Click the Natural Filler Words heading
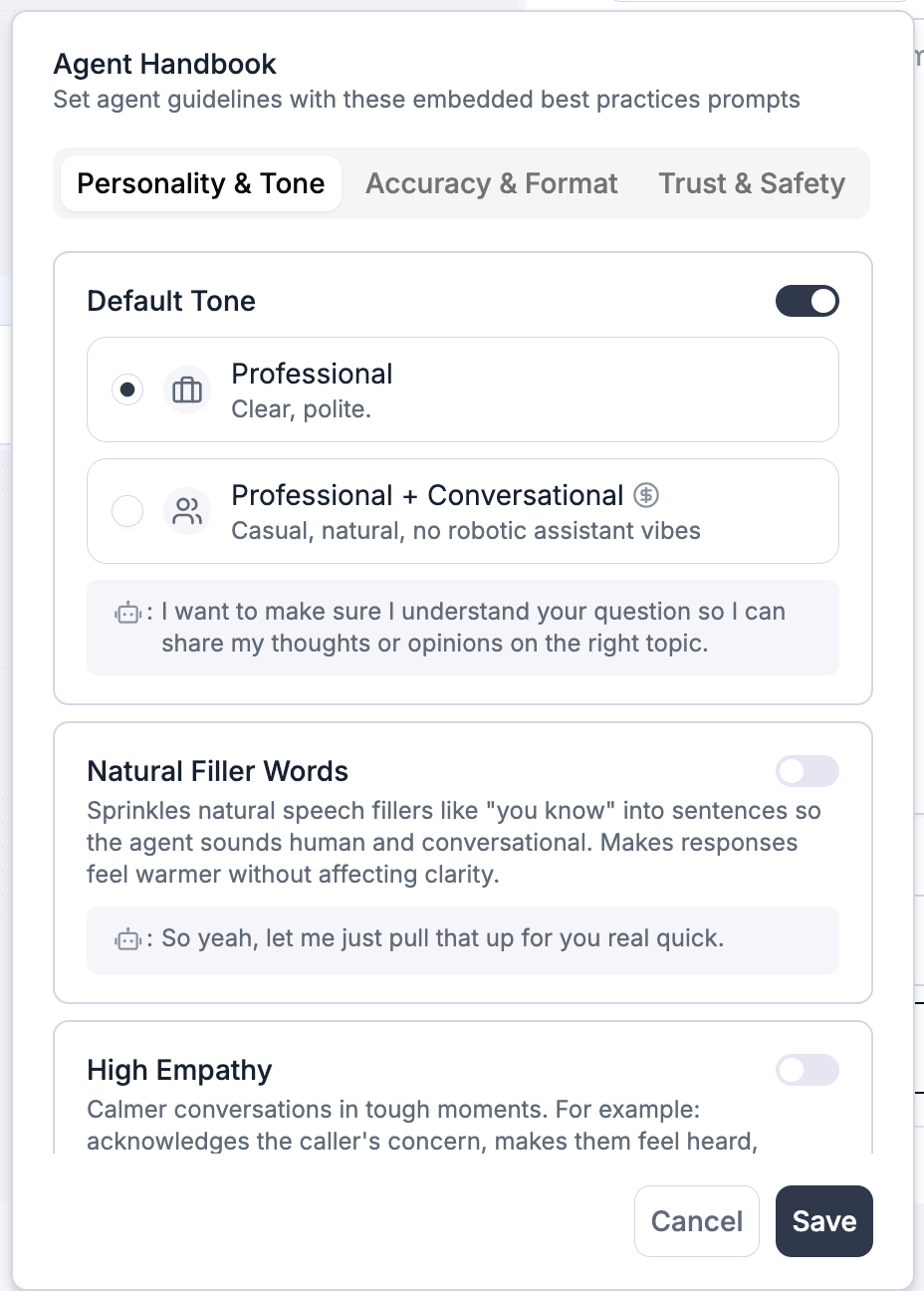This screenshot has width=924, height=1291. 218,771
